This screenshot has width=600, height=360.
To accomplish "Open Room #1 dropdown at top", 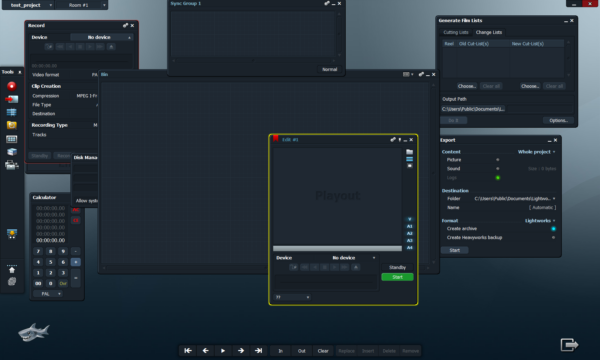I will point(82,5).
